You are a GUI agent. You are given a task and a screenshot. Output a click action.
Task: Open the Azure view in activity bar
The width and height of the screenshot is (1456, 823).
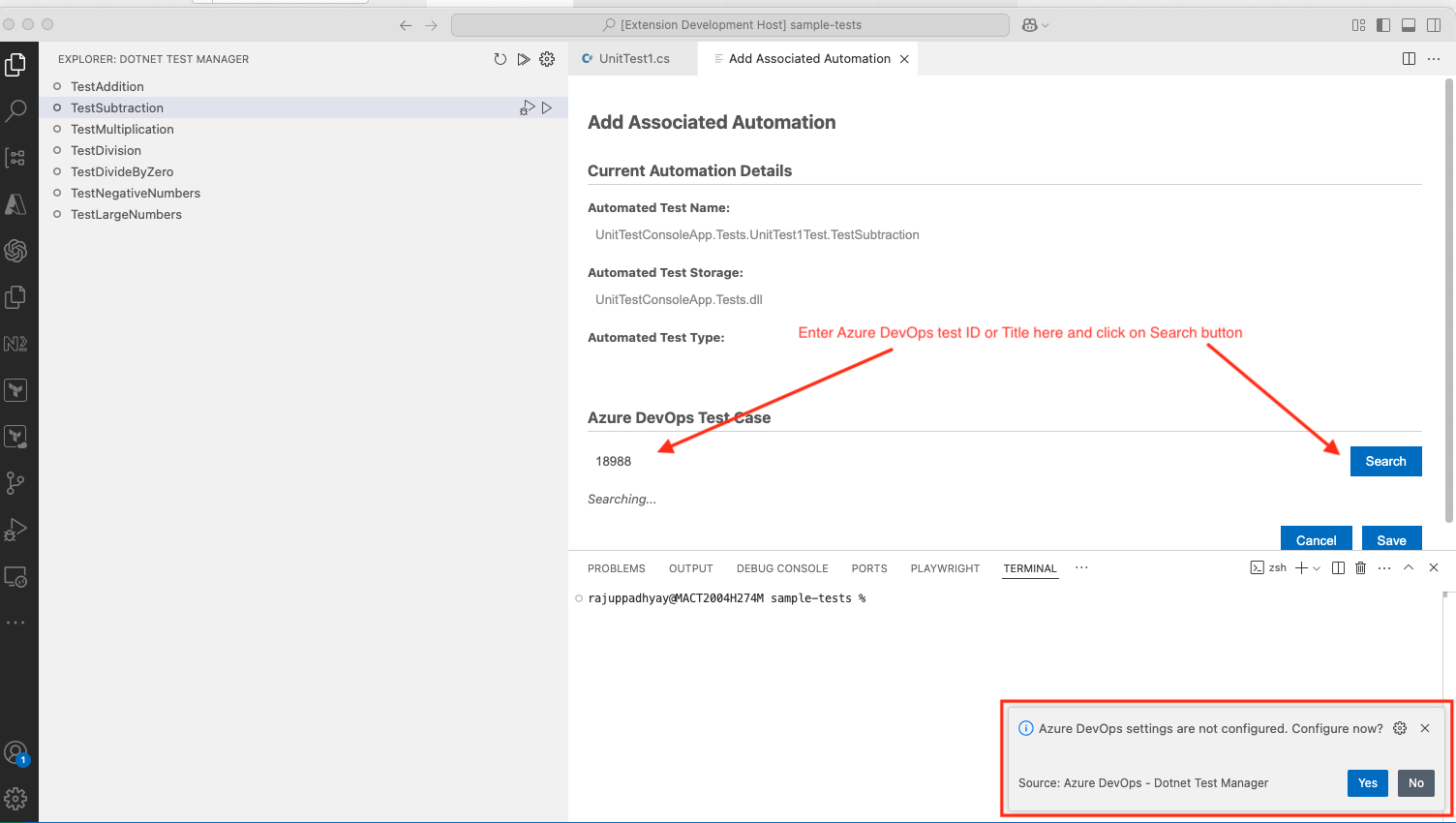[15, 204]
